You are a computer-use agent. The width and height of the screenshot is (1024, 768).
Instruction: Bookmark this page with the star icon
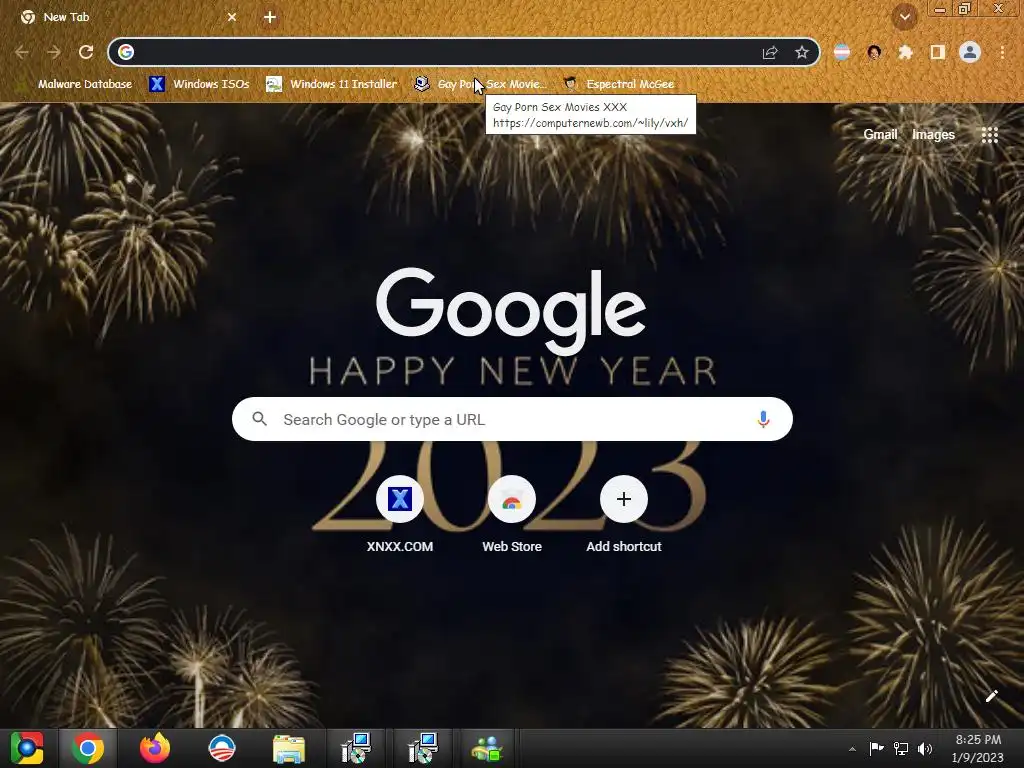(x=802, y=52)
